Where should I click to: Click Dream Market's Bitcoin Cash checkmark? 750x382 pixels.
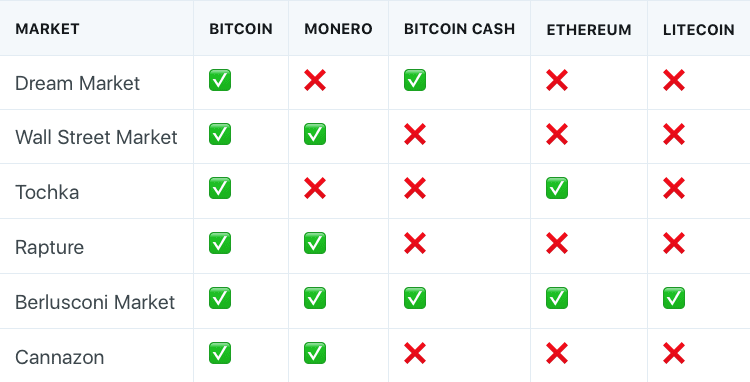click(x=415, y=80)
